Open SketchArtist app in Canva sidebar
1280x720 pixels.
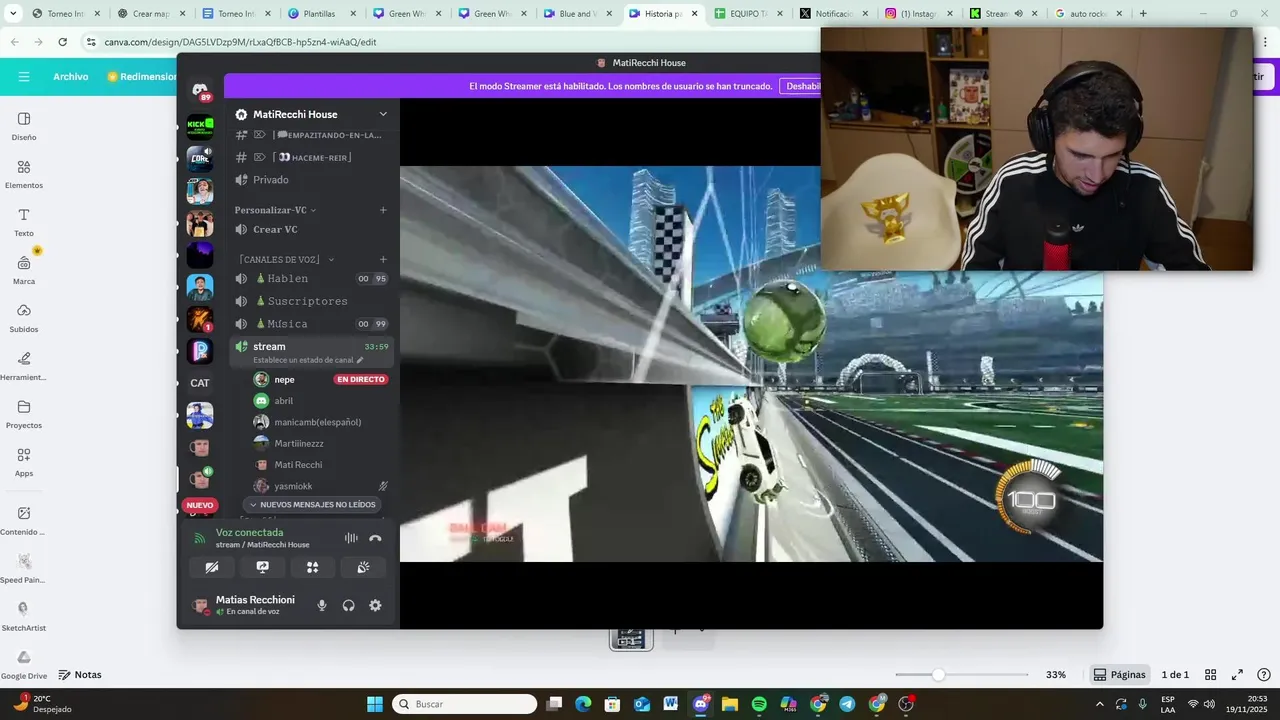[24, 615]
